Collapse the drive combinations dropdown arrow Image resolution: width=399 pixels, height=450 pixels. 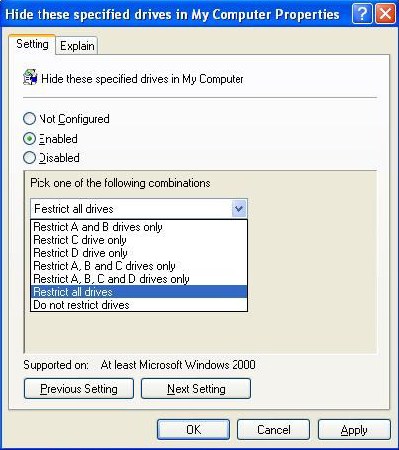[x=239, y=209]
